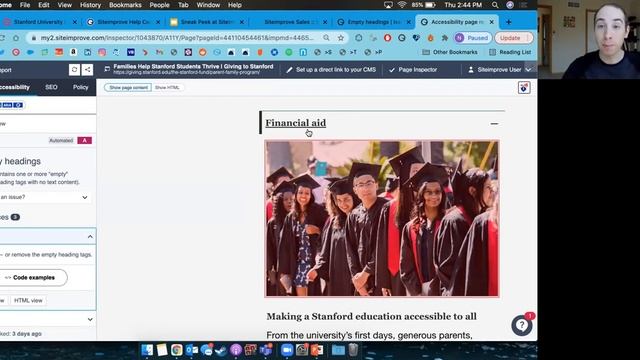Image resolution: width=640 pixels, height=360 pixels.
Task: Open Microsoft Teams from the Dock
Action: coord(266,350)
